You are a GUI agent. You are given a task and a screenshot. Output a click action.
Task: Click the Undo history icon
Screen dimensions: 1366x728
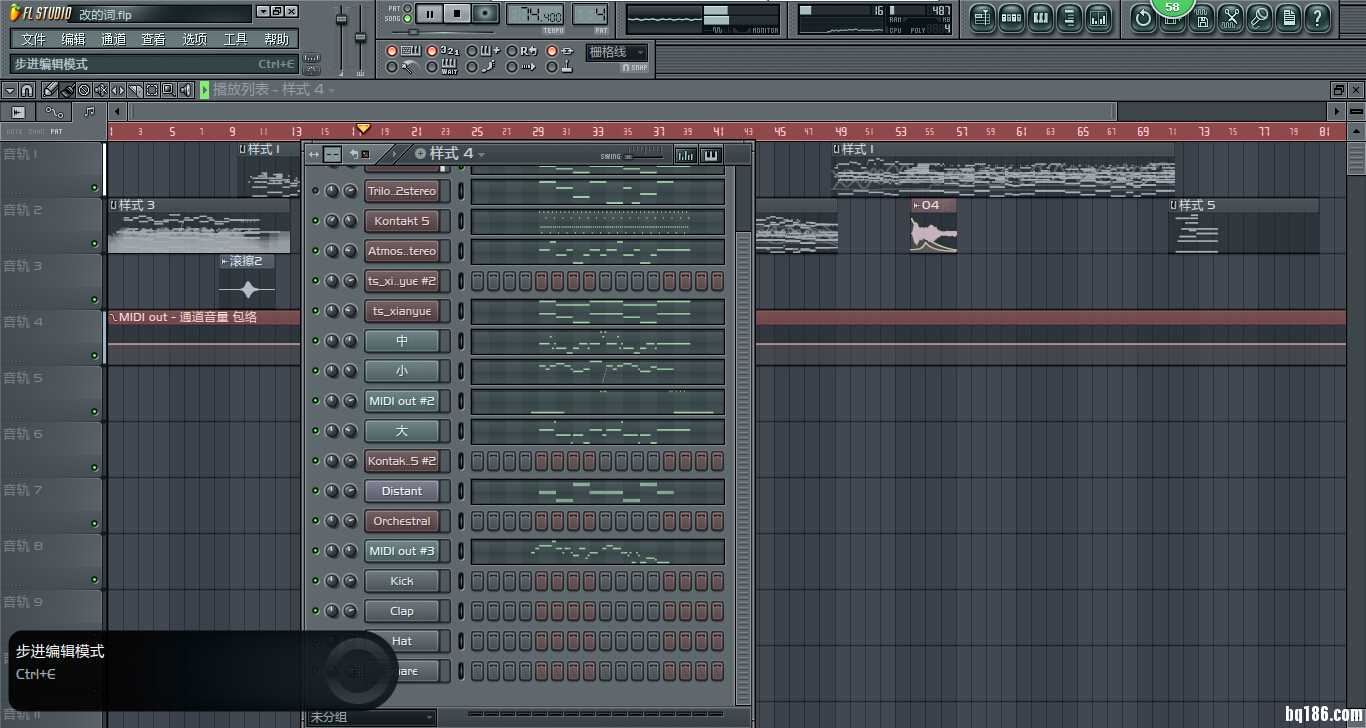click(x=1144, y=17)
